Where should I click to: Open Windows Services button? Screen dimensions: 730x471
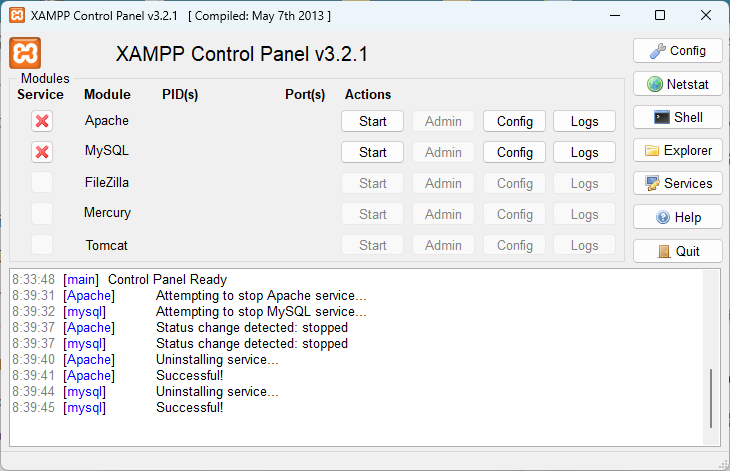(677, 183)
